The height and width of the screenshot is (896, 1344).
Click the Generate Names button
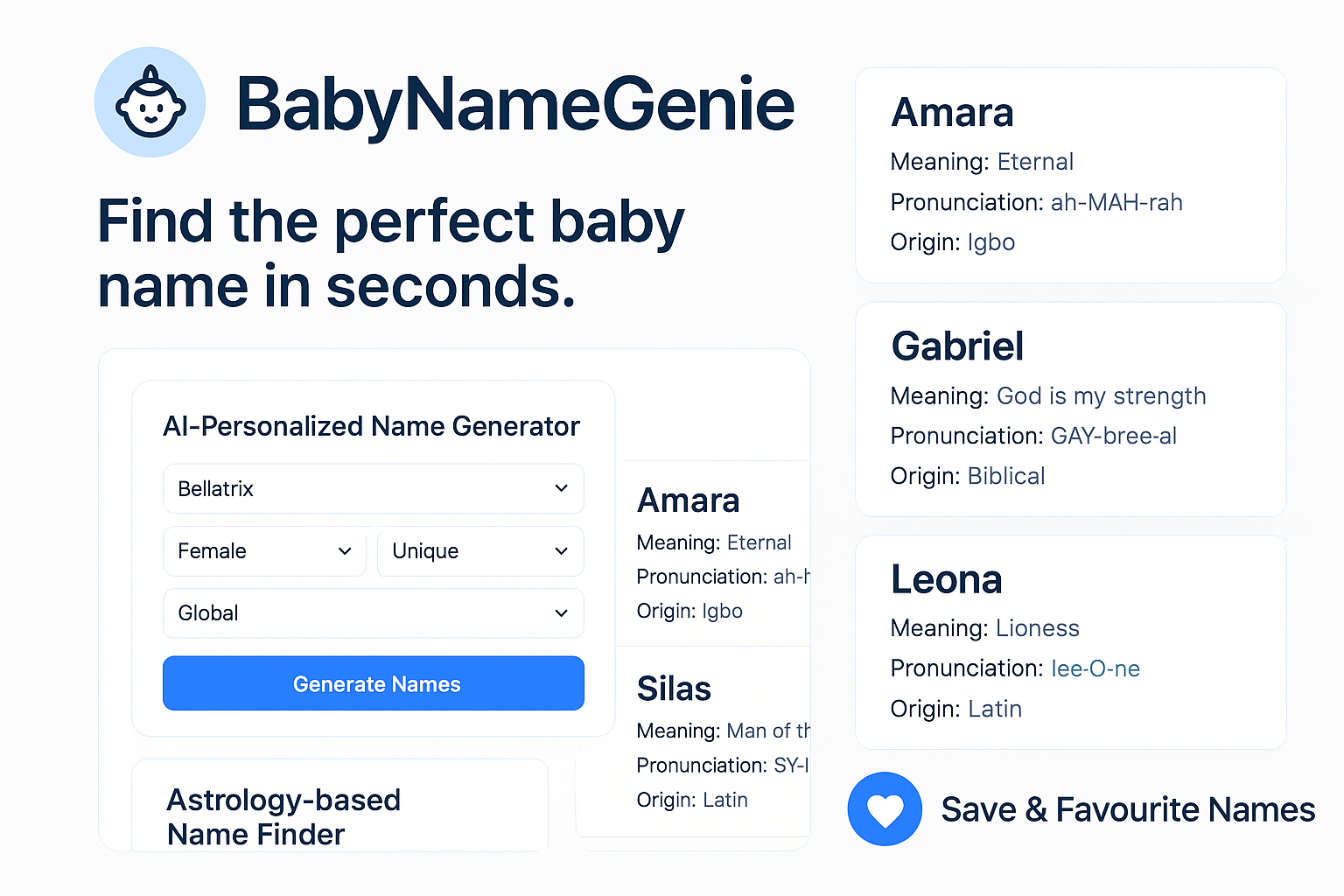tap(374, 683)
